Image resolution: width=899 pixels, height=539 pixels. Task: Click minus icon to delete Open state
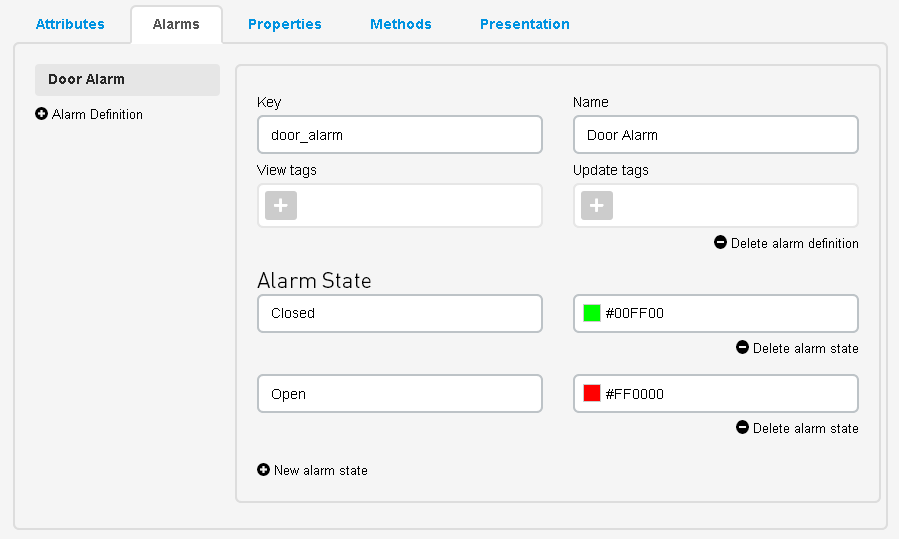click(x=742, y=427)
